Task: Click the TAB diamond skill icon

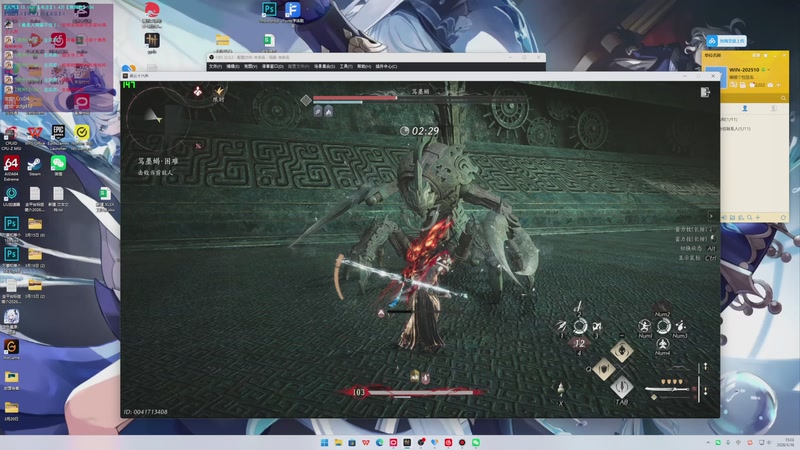Action: tap(622, 387)
